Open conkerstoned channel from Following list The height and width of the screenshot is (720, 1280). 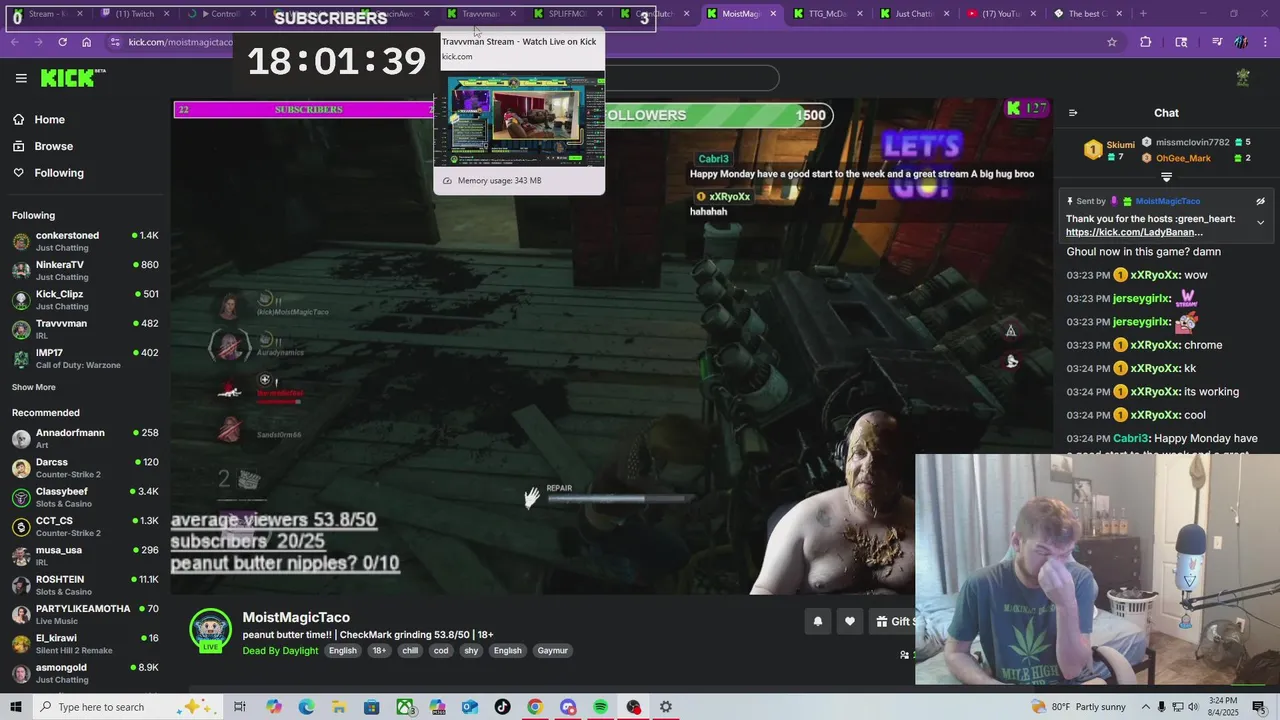(85, 241)
